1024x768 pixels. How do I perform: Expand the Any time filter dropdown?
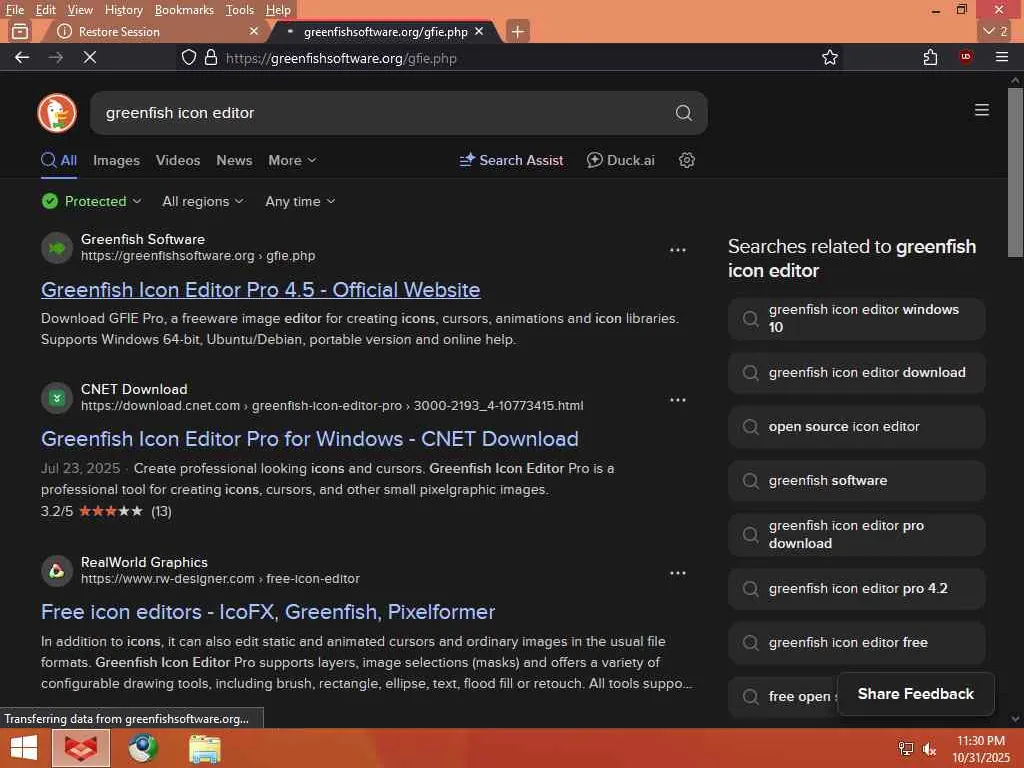click(x=300, y=201)
